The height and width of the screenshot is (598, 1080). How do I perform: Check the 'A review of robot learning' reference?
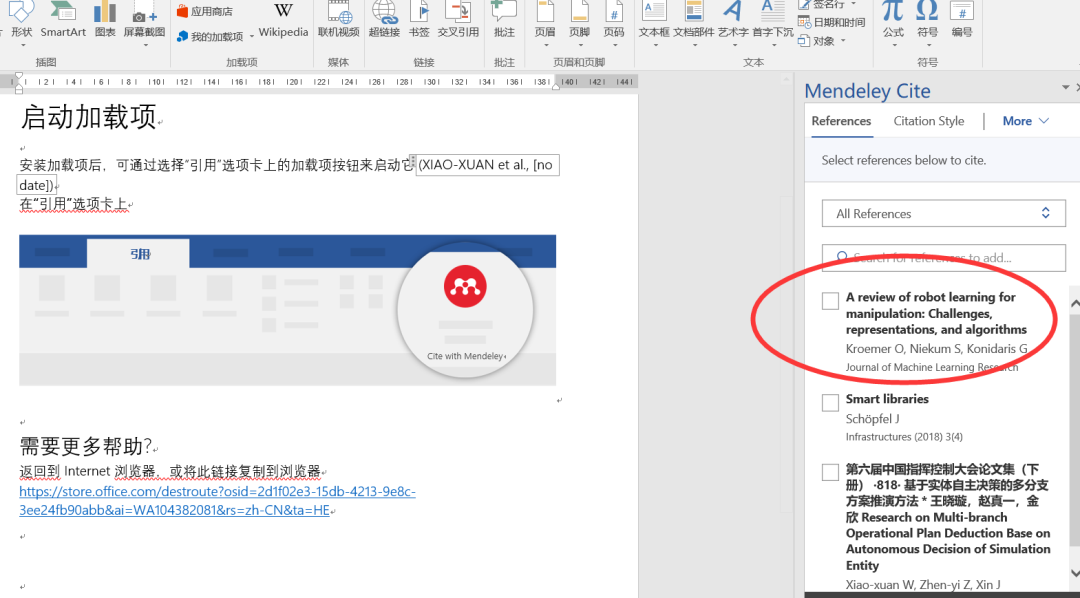(831, 300)
